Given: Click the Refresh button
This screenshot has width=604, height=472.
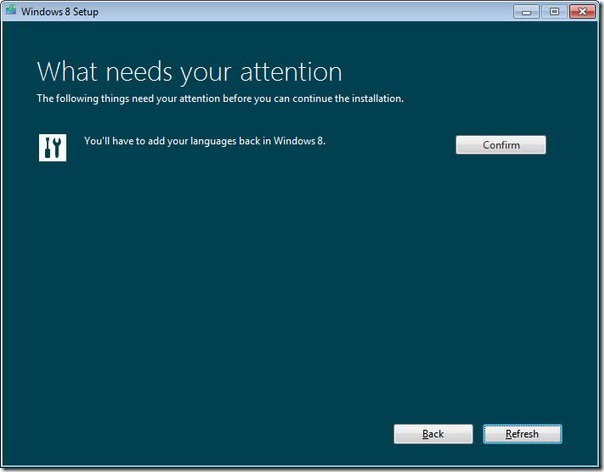Looking at the screenshot, I should click(522, 434).
